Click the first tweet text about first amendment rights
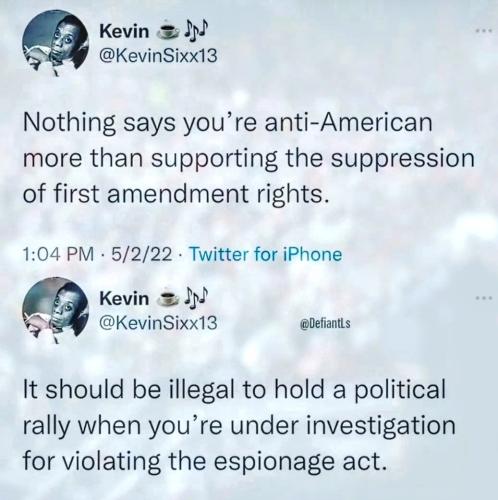498x500 pixels. click(249, 159)
